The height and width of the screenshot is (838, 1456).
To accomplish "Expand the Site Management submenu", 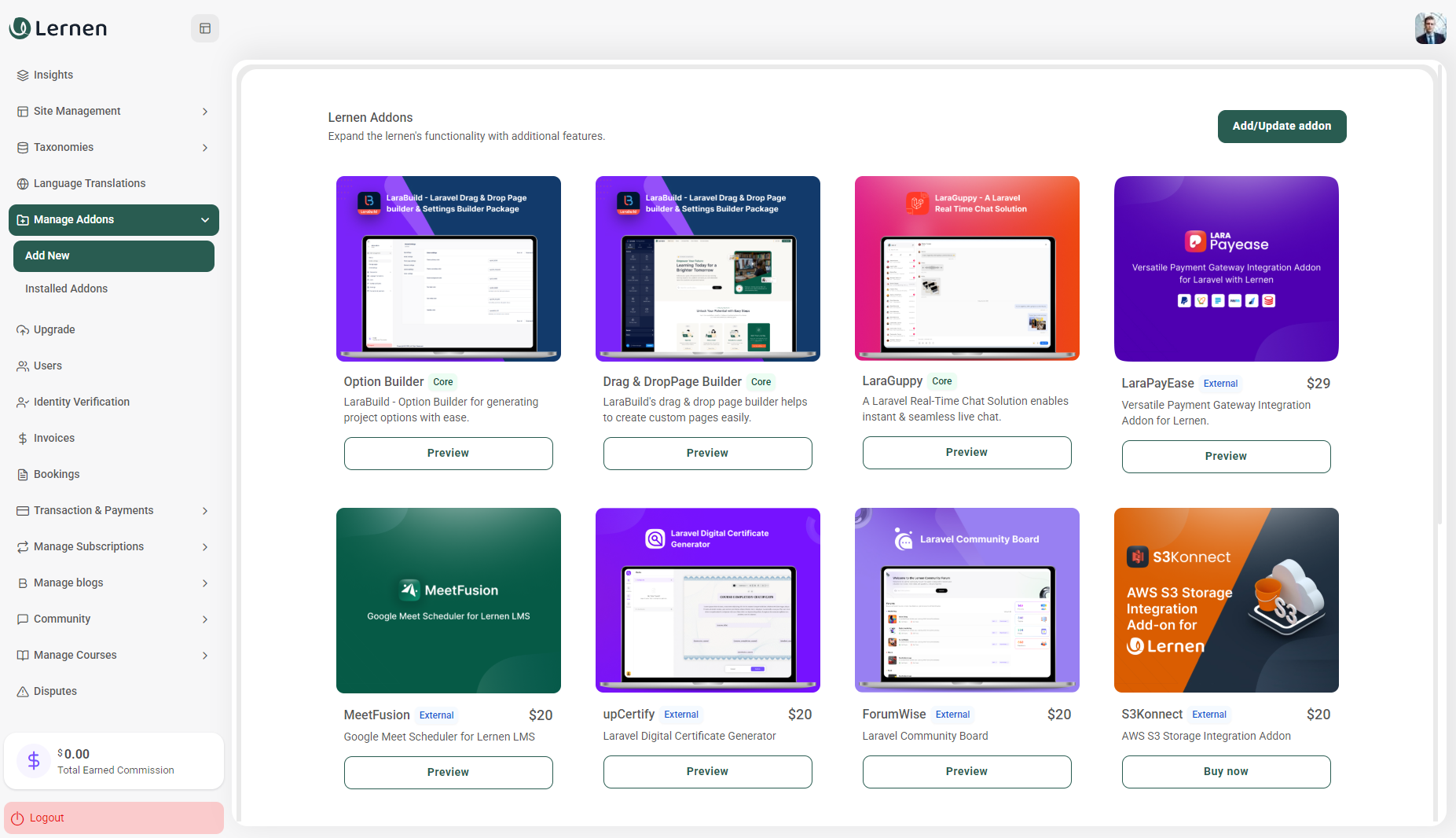I will tap(204, 112).
